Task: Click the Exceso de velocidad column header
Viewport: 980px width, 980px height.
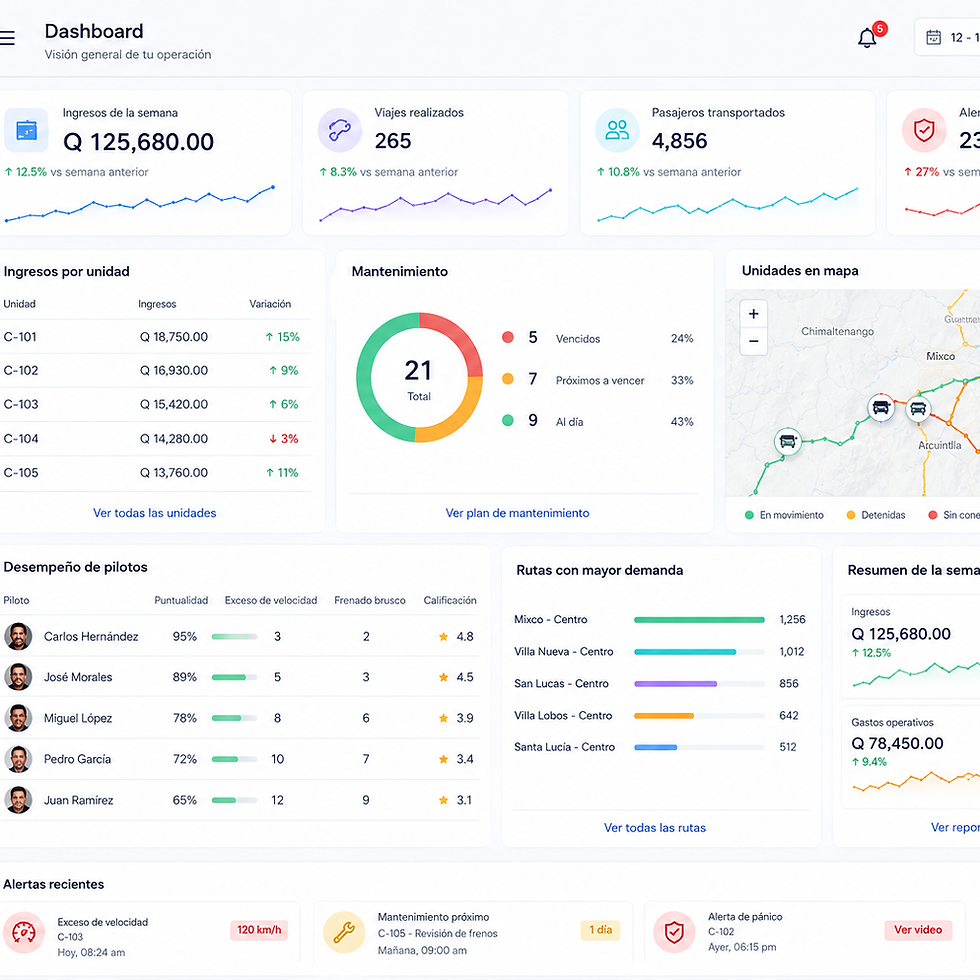Action: pyautogui.click(x=271, y=600)
